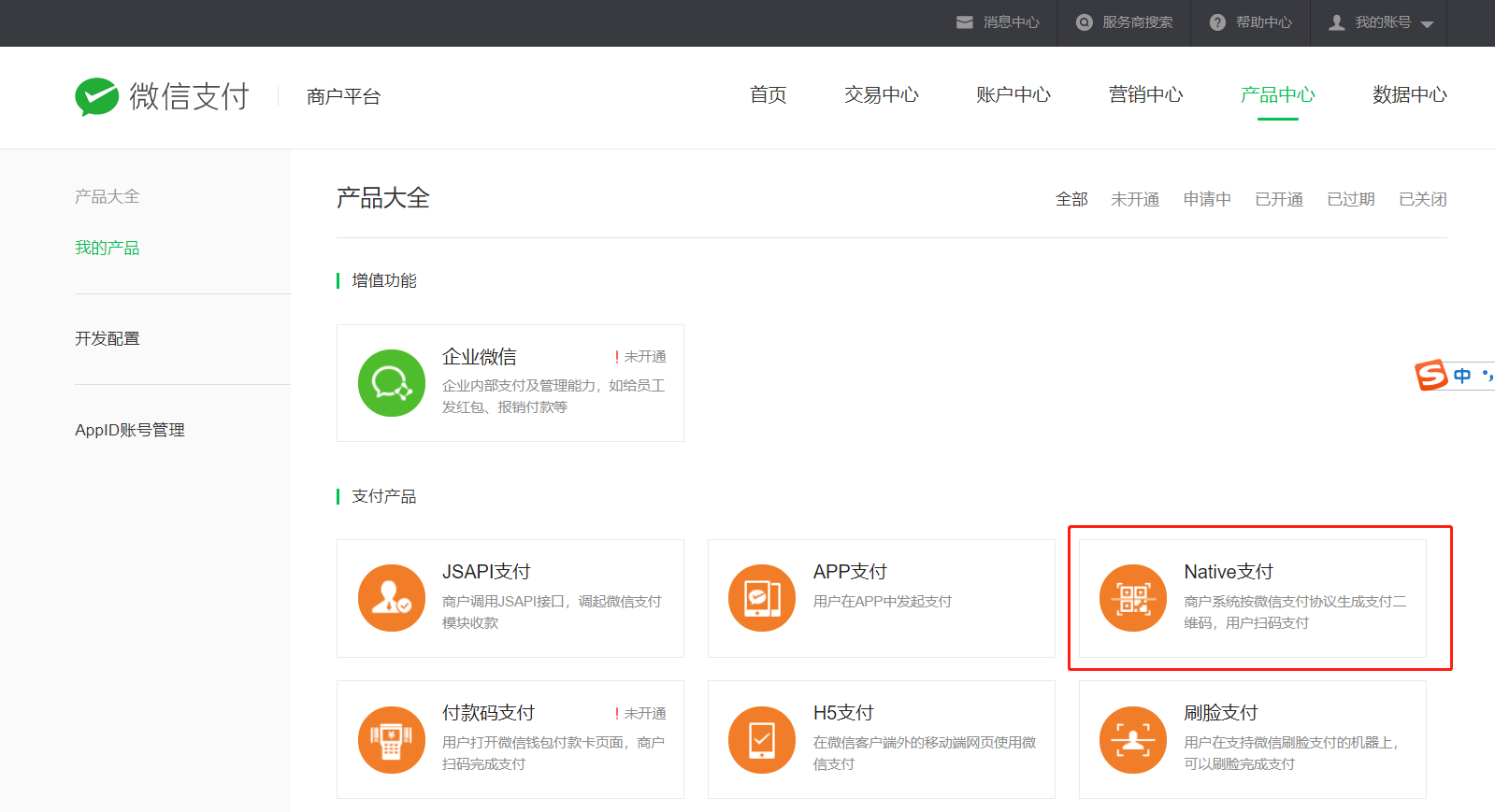Click the 未开通 status on 付款码支付 card
This screenshot has height=812, width=1495.
[x=645, y=713]
